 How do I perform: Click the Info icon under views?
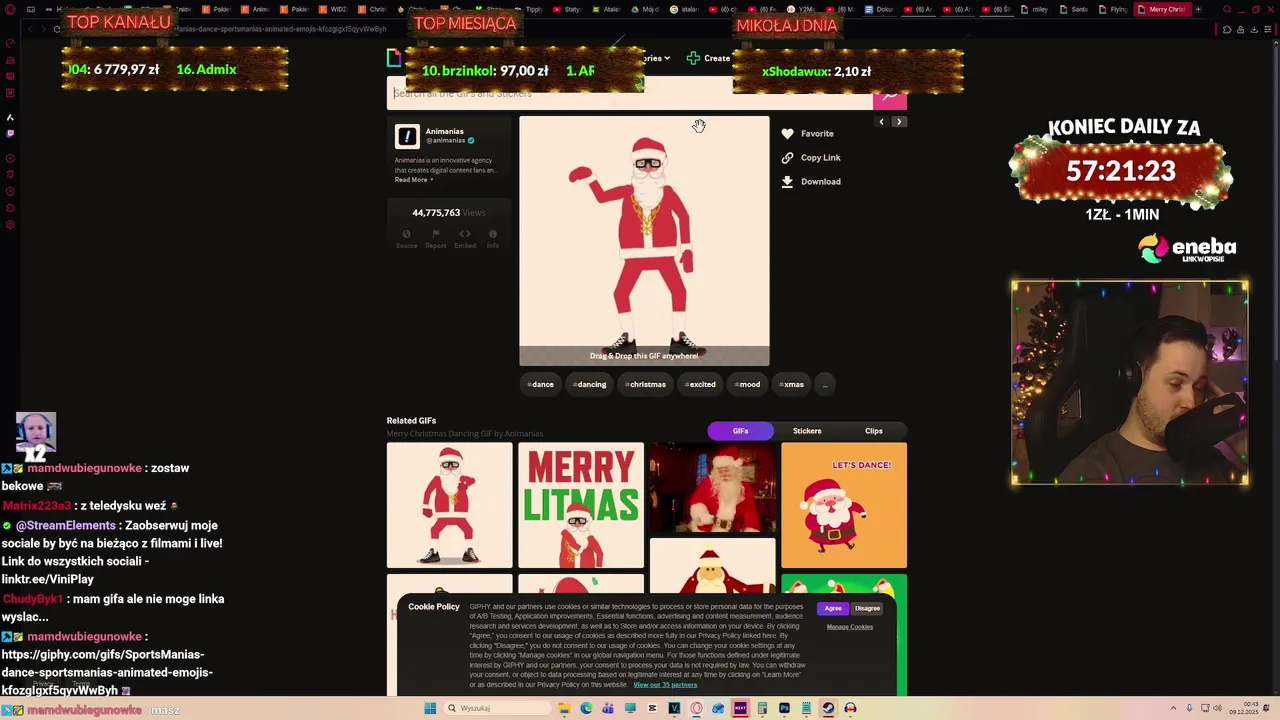[493, 234]
